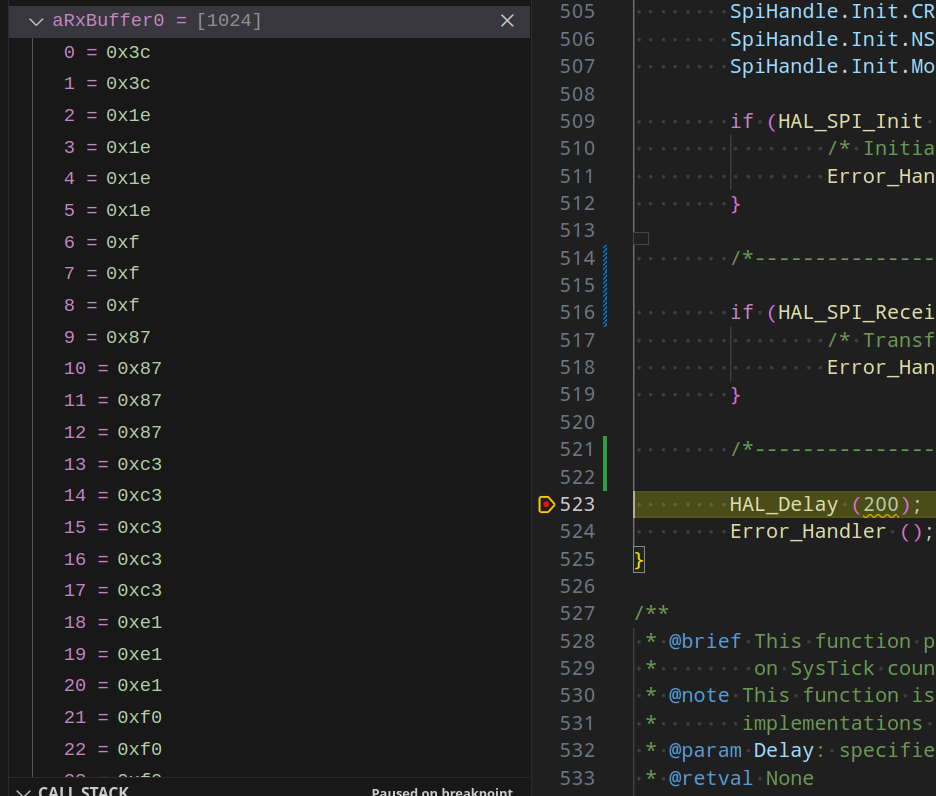This screenshot has height=796, width=936.
Task: Select array element 18 = 0xe1
Action: click(112, 623)
